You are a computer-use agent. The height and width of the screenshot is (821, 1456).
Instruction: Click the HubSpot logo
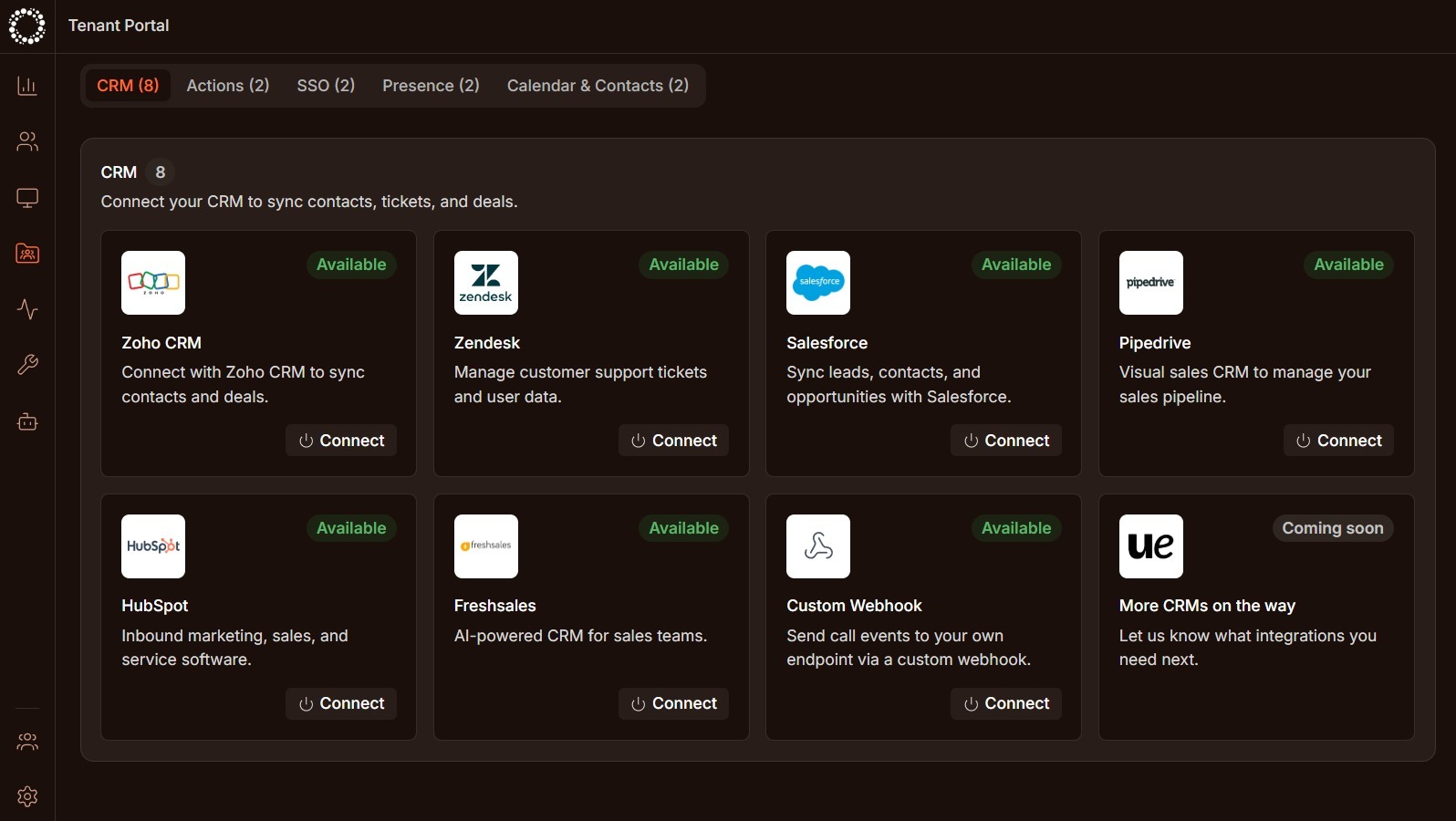pos(153,546)
